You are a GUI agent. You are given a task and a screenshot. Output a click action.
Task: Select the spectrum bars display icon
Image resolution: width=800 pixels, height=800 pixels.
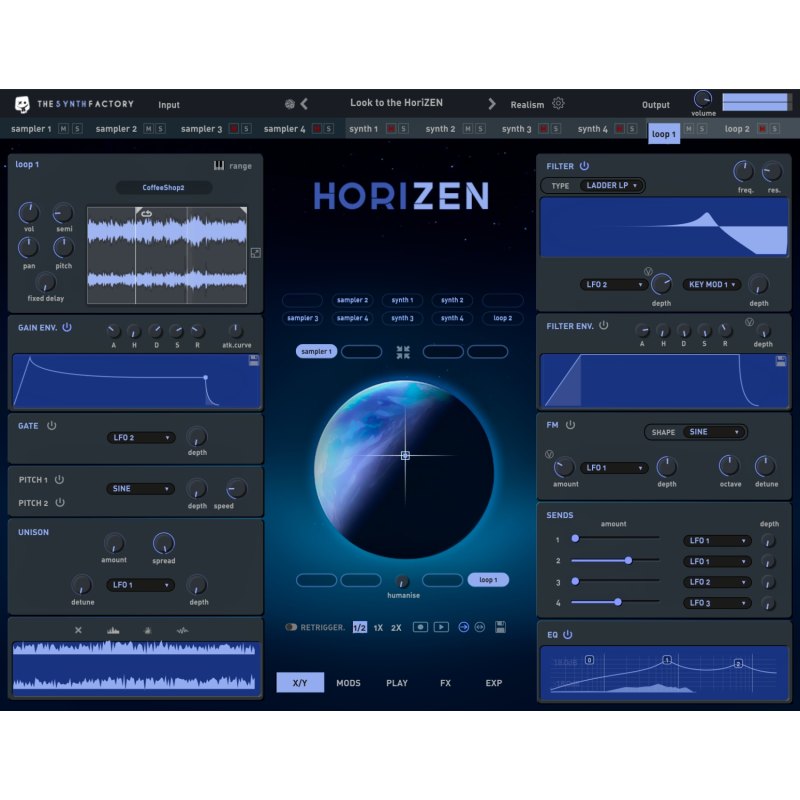113,631
